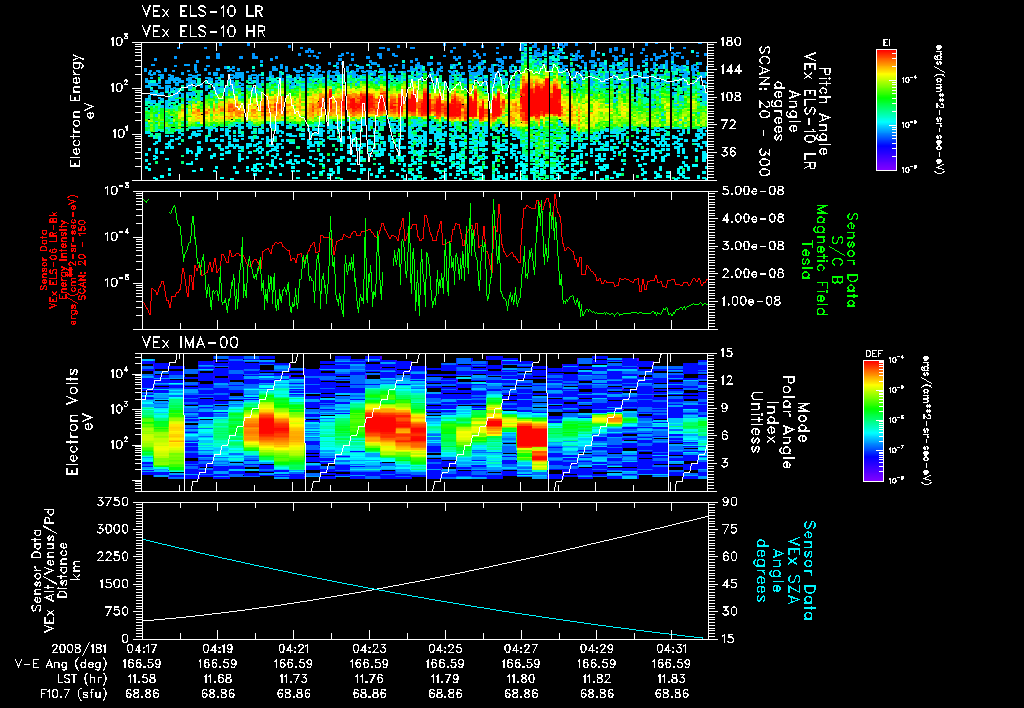1024x708 pixels.
Task: Click the pitch angle tick '36'
Action: coord(728,152)
